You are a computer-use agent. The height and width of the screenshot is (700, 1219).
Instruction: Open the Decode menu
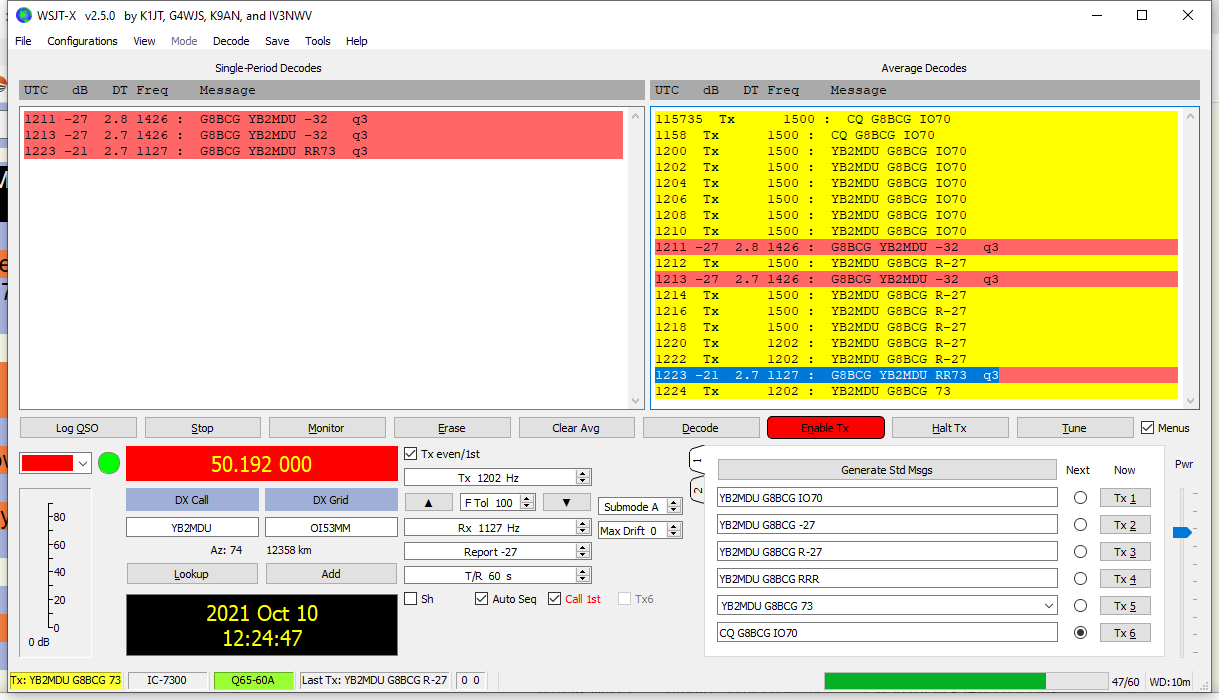(231, 41)
